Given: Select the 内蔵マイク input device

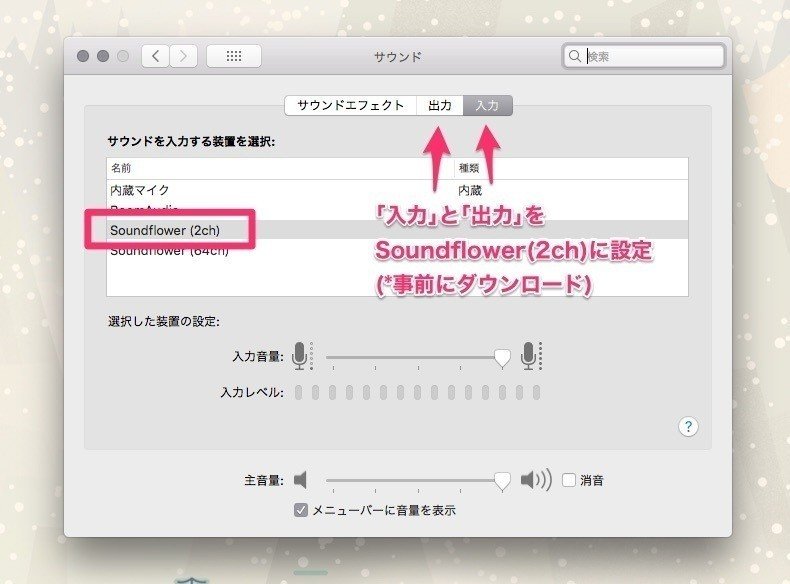Looking at the screenshot, I should point(397,190).
